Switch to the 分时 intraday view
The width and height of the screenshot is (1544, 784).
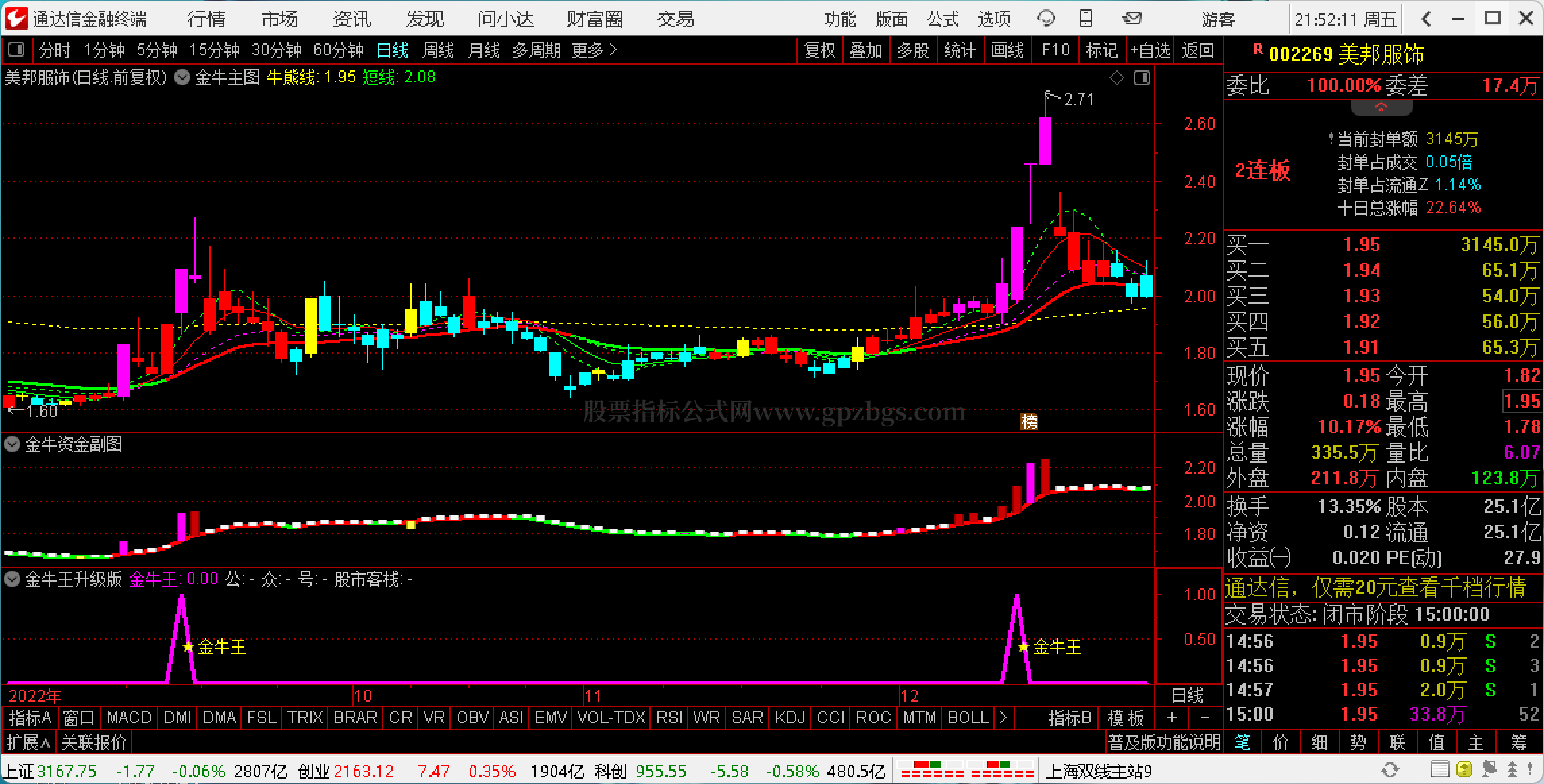(55, 50)
